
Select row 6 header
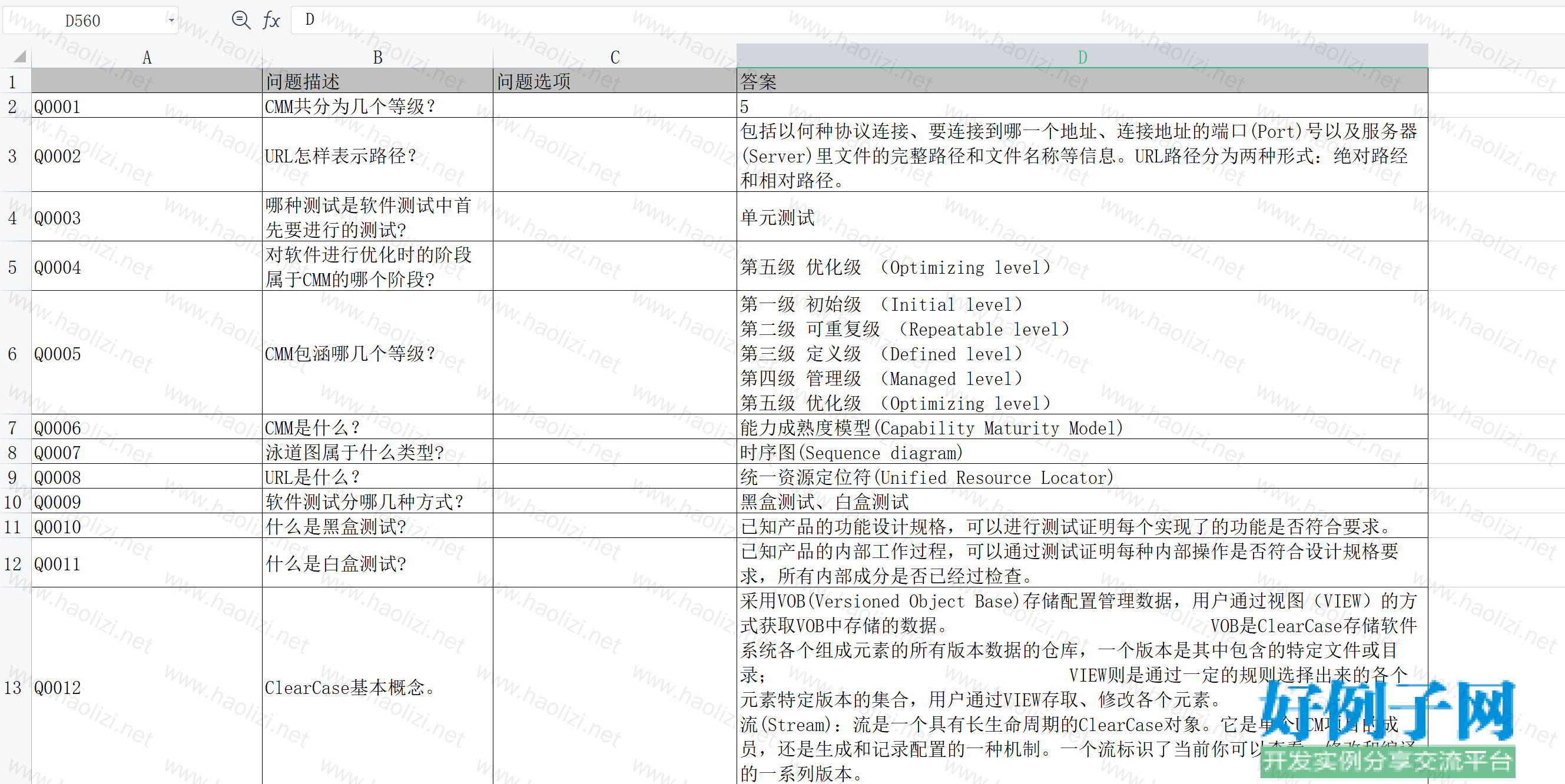pyautogui.click(x=12, y=353)
